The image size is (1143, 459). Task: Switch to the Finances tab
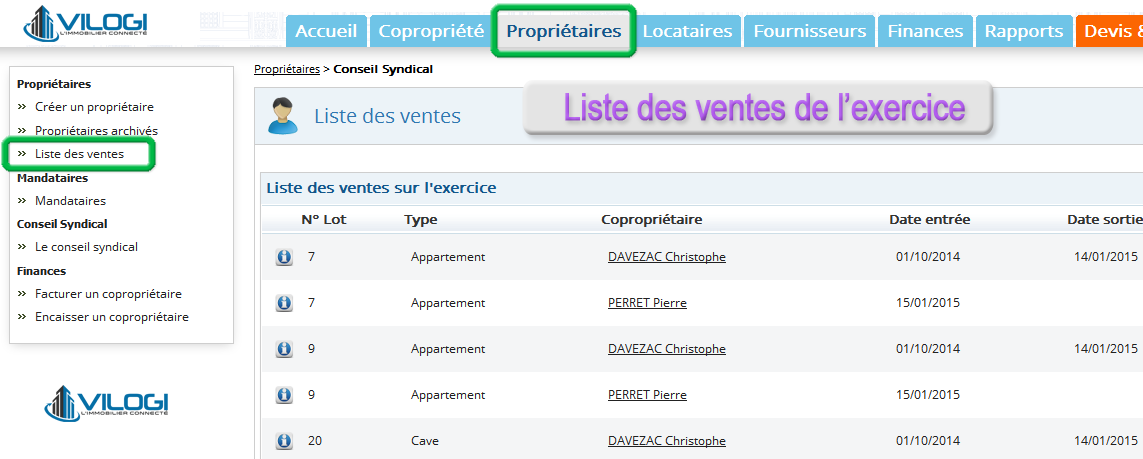click(926, 31)
